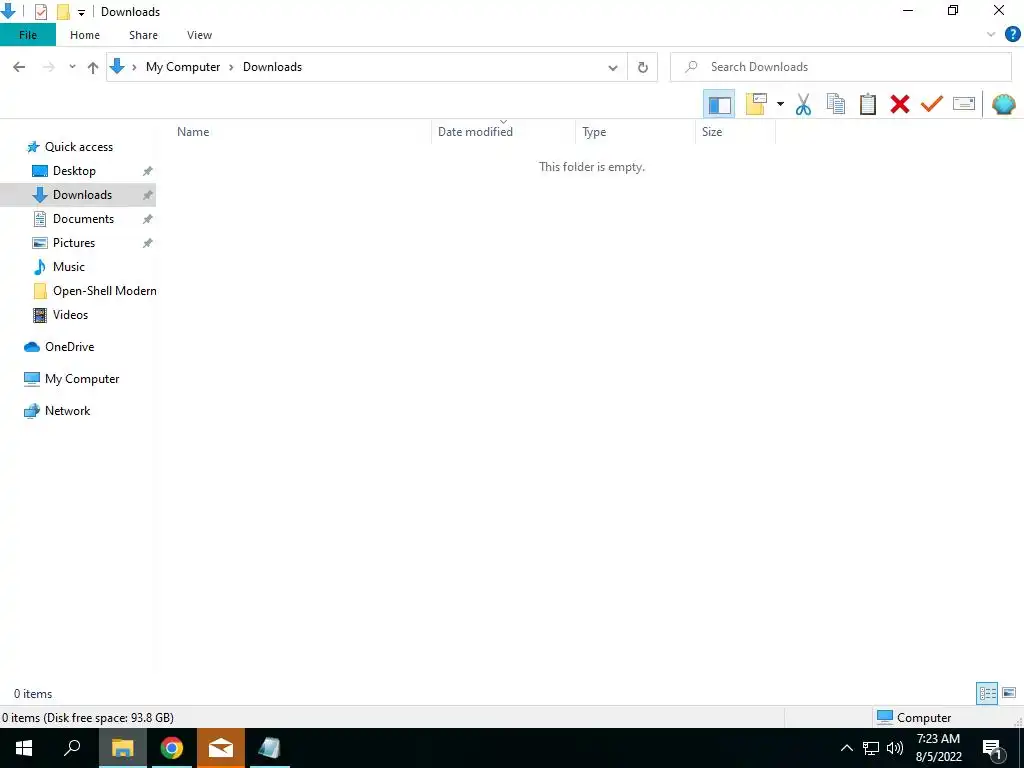Screen dimensions: 1024x768
Task: Launch Google Chrome from taskbar
Action: [172, 748]
